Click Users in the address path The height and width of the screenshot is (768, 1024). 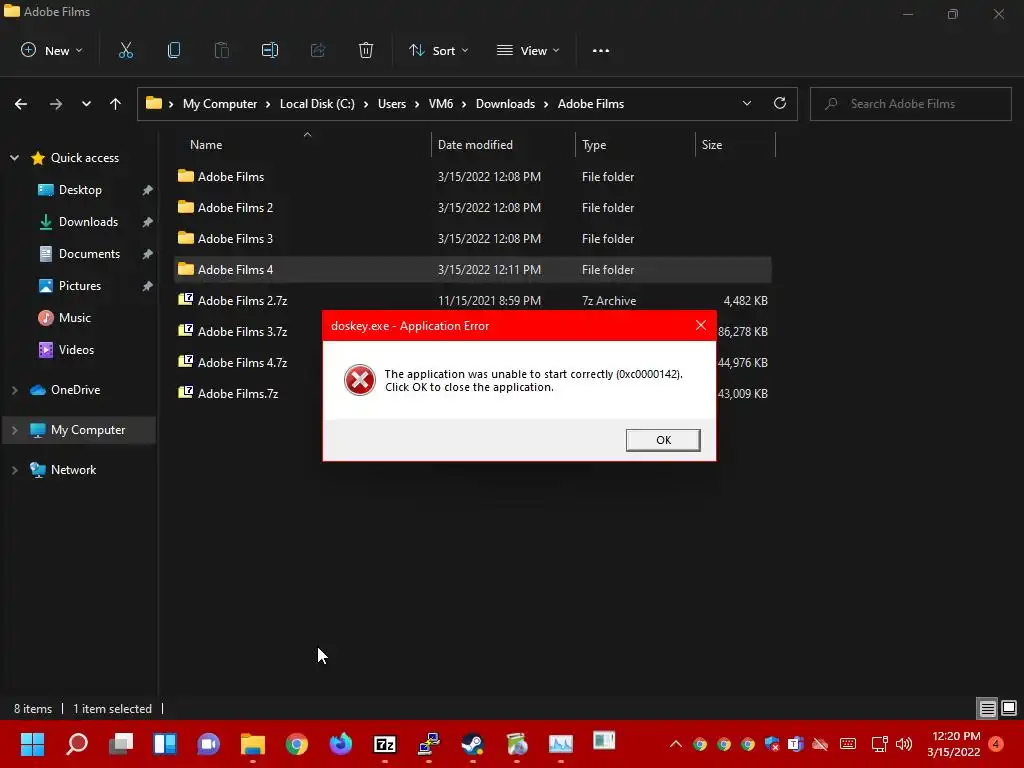392,104
